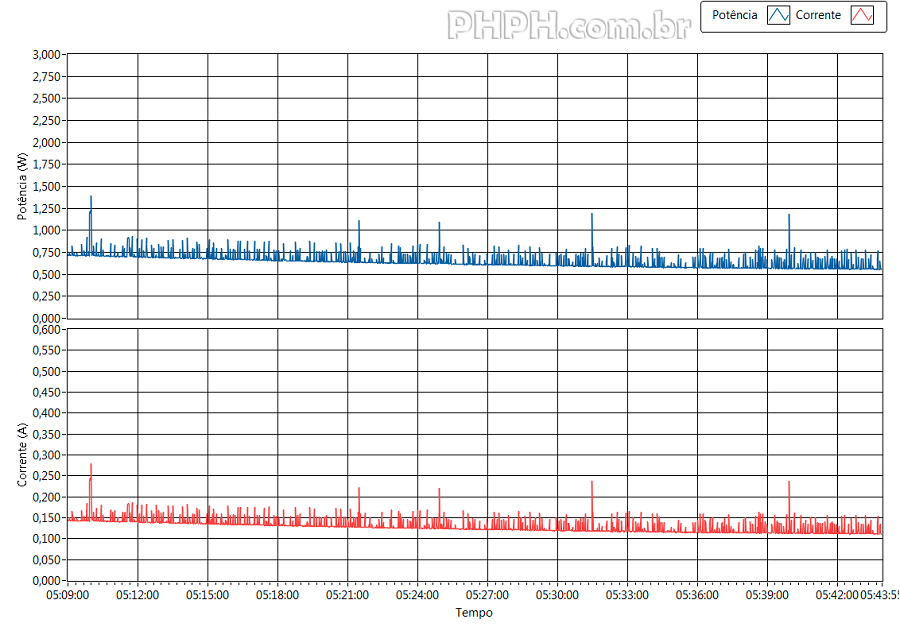Select the Corrente legend label
900x627 pixels.
click(818, 15)
